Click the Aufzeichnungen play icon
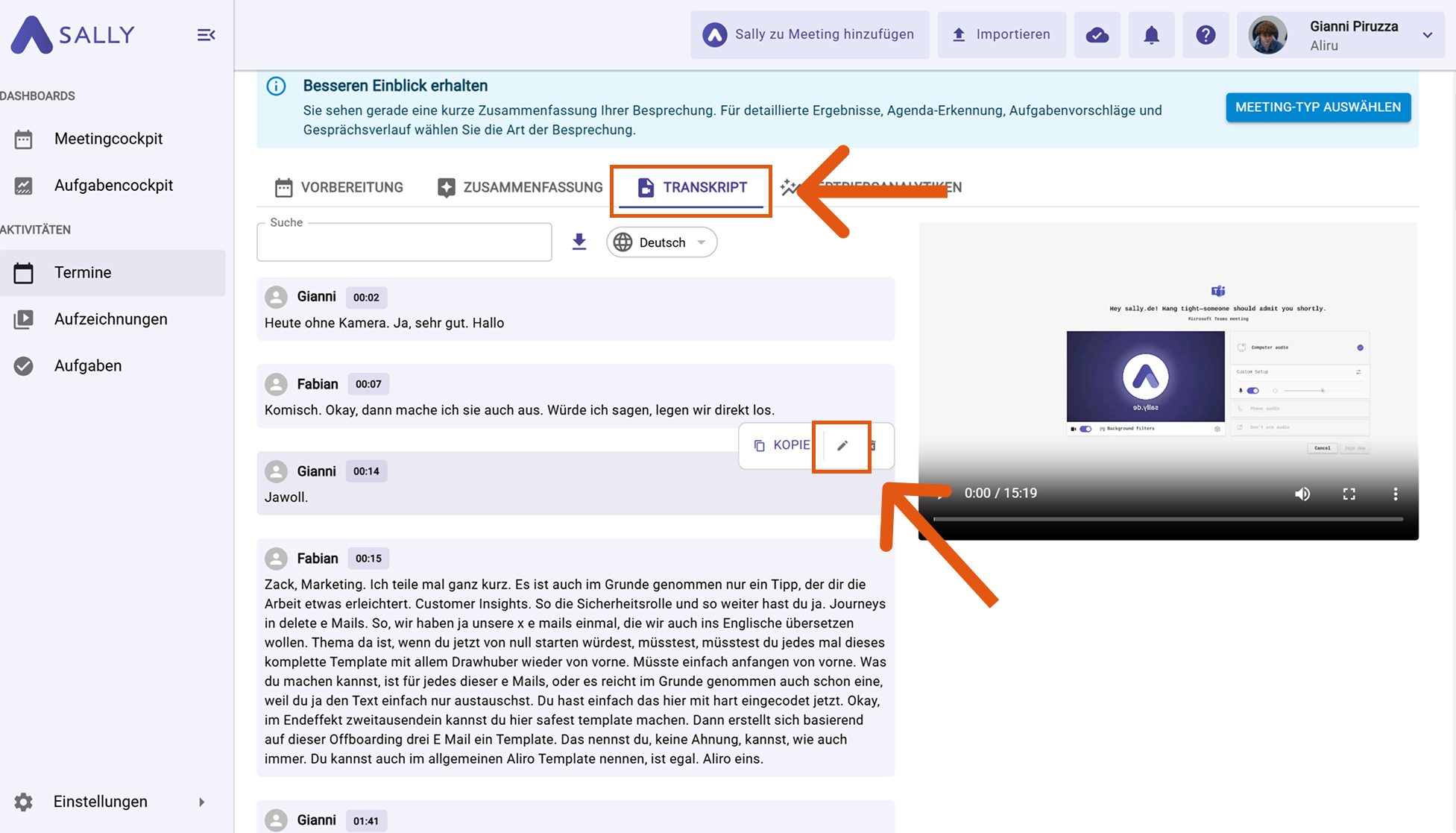 (x=23, y=319)
